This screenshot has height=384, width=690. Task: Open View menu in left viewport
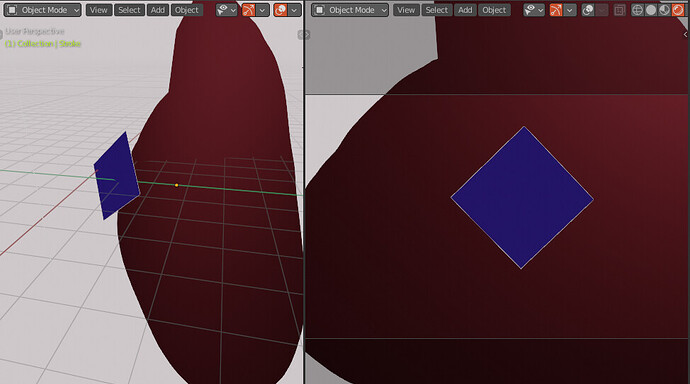pyautogui.click(x=99, y=10)
